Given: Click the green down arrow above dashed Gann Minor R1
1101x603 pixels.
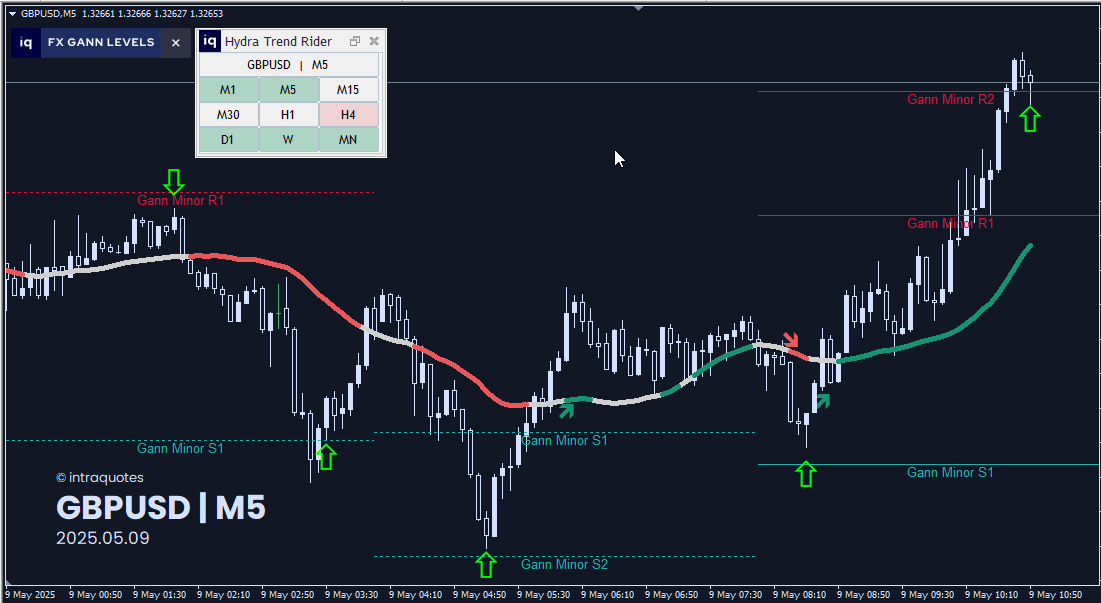Looking at the screenshot, I should pos(173,181).
